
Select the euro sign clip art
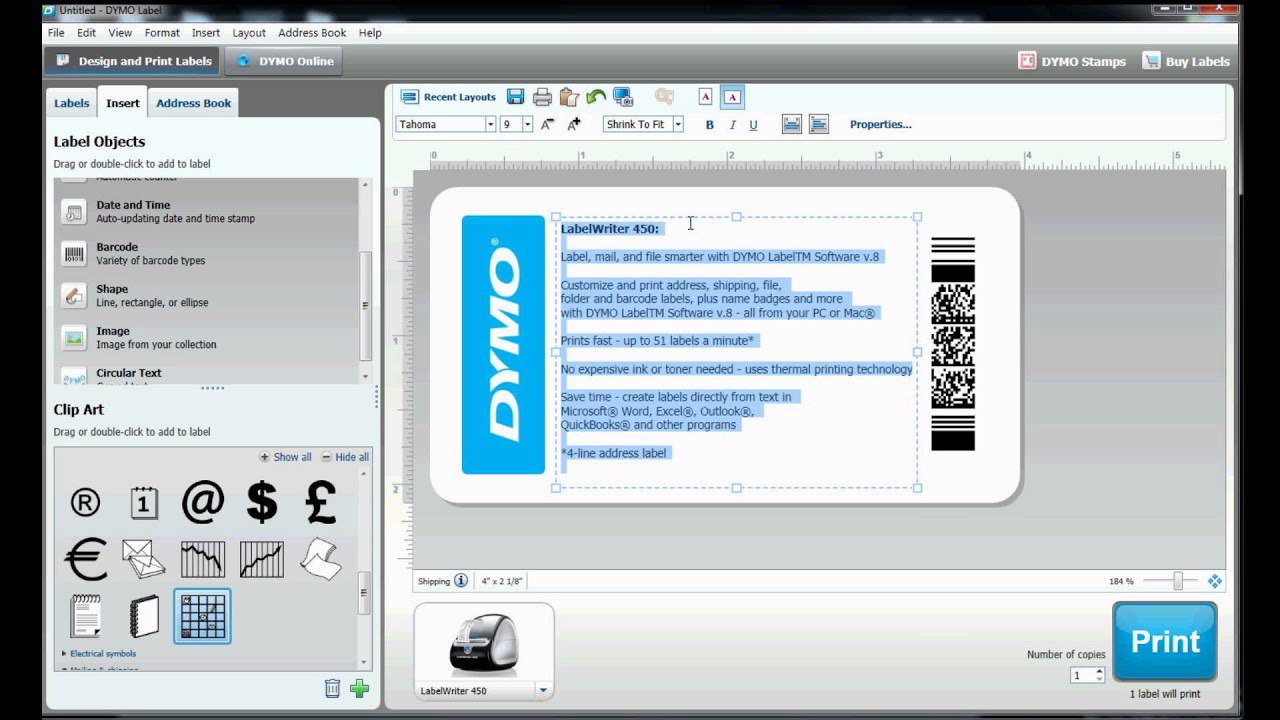coord(86,559)
